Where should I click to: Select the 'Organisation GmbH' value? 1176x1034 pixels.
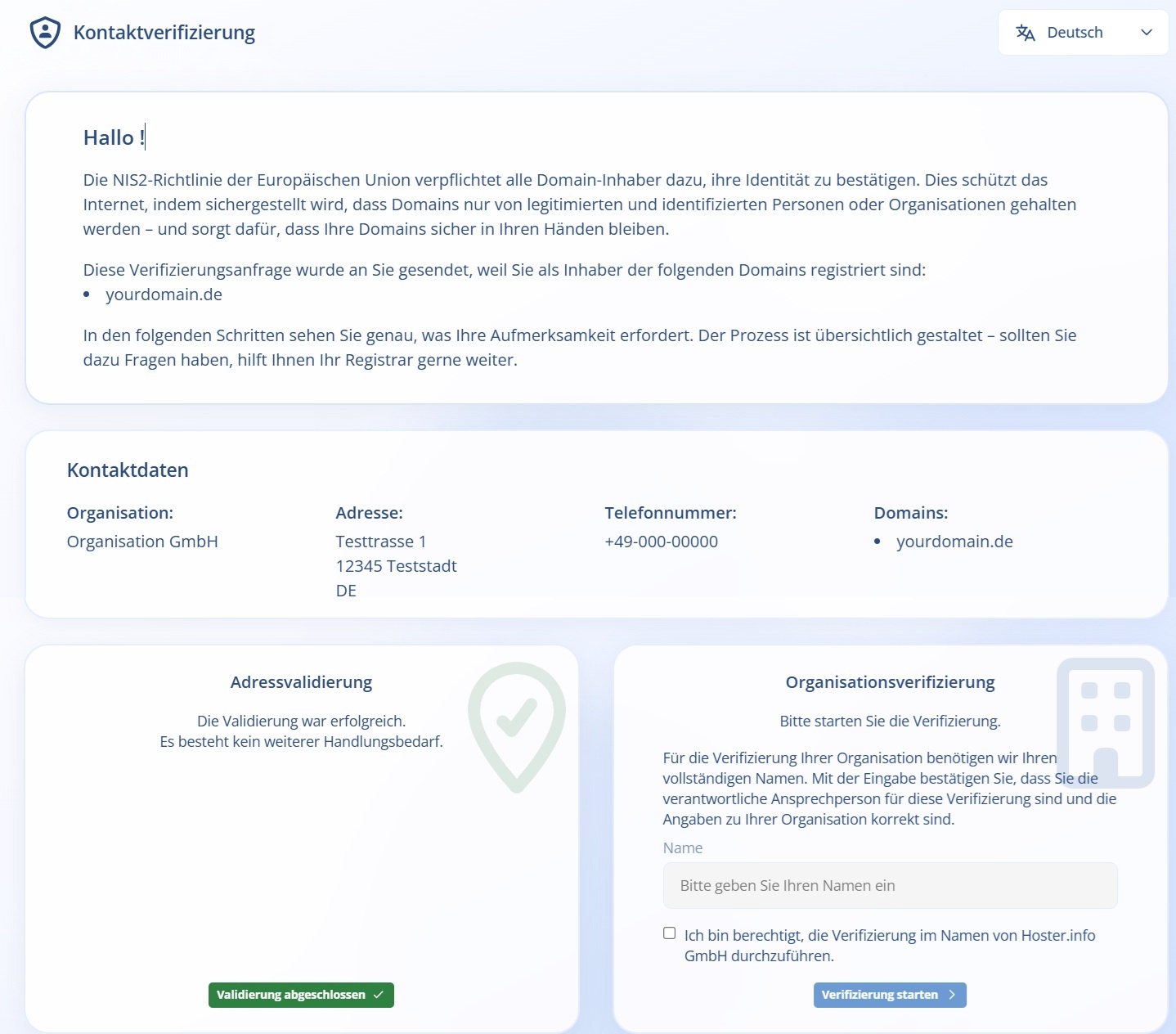tap(142, 542)
